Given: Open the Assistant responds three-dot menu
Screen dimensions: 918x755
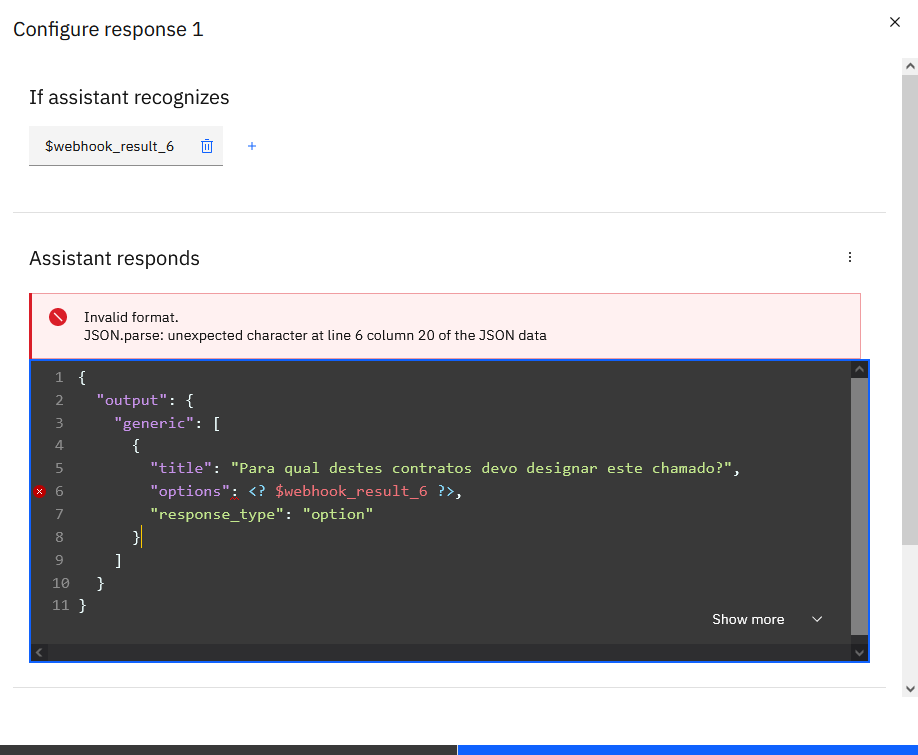Looking at the screenshot, I should pos(850,257).
